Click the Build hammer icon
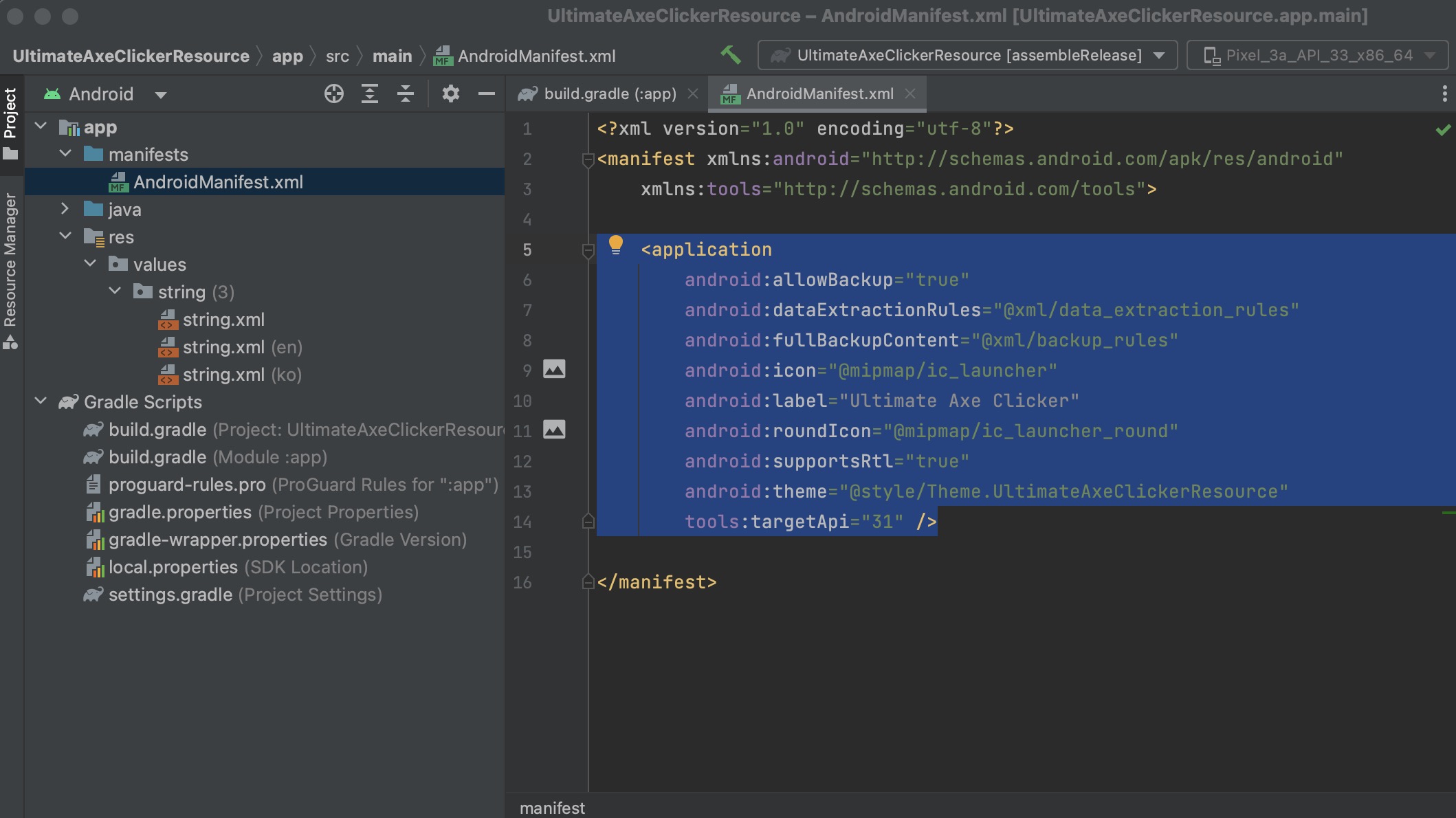 [x=730, y=55]
